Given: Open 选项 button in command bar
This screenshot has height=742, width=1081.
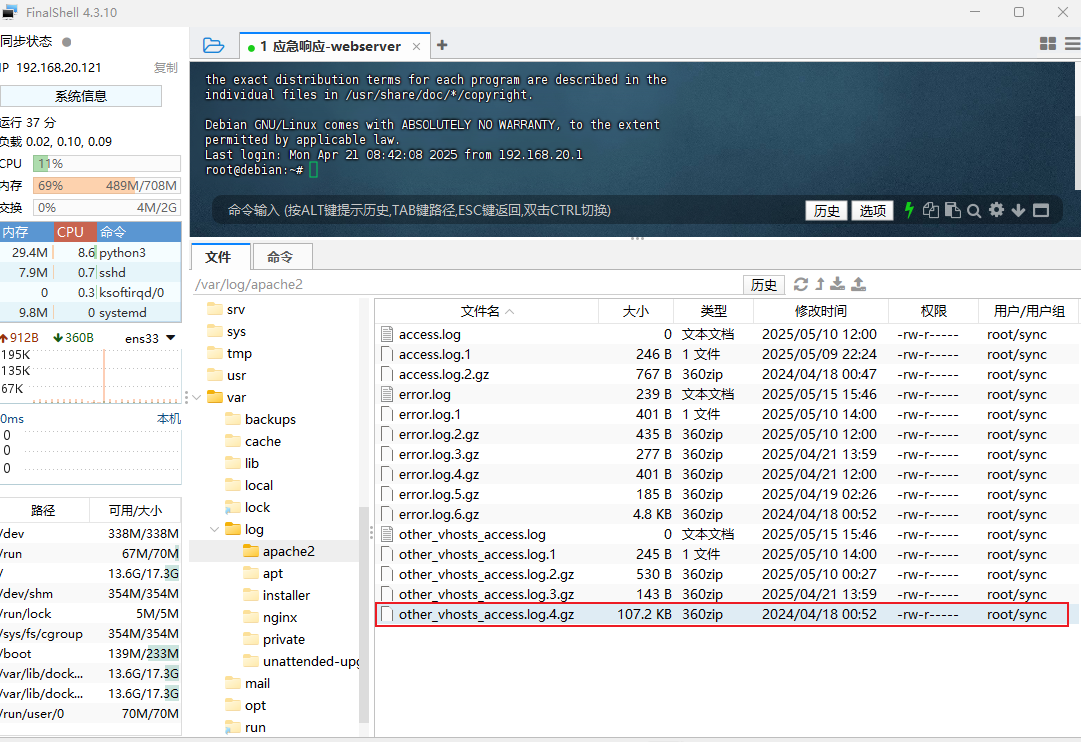Looking at the screenshot, I should tap(872, 210).
